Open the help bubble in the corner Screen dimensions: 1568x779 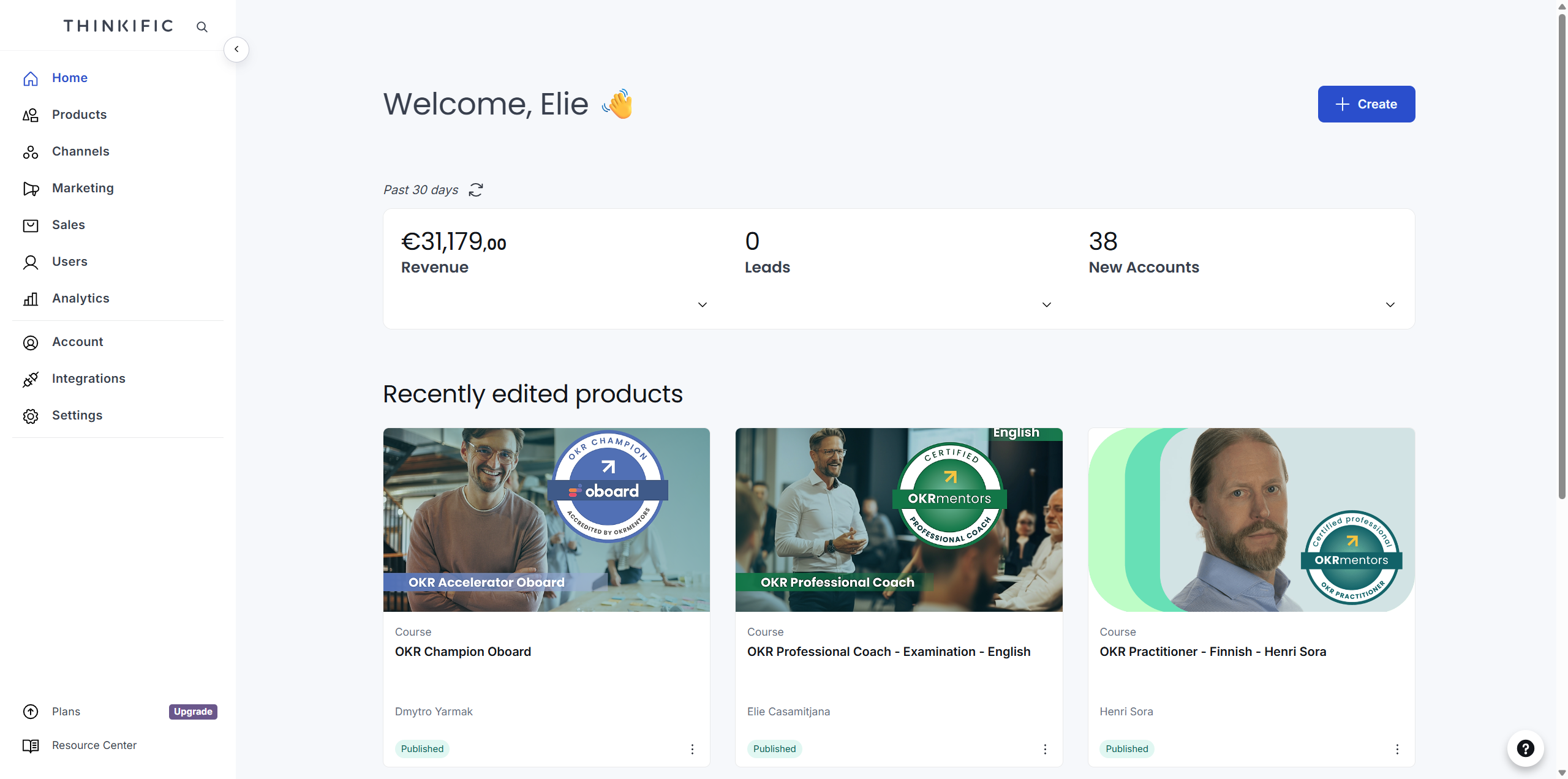pos(1526,748)
